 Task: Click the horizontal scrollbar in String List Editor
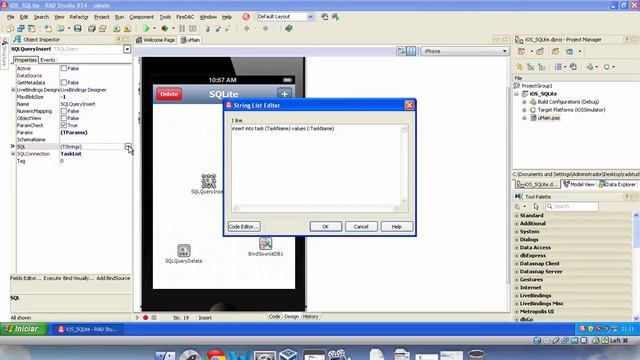pos(316,209)
